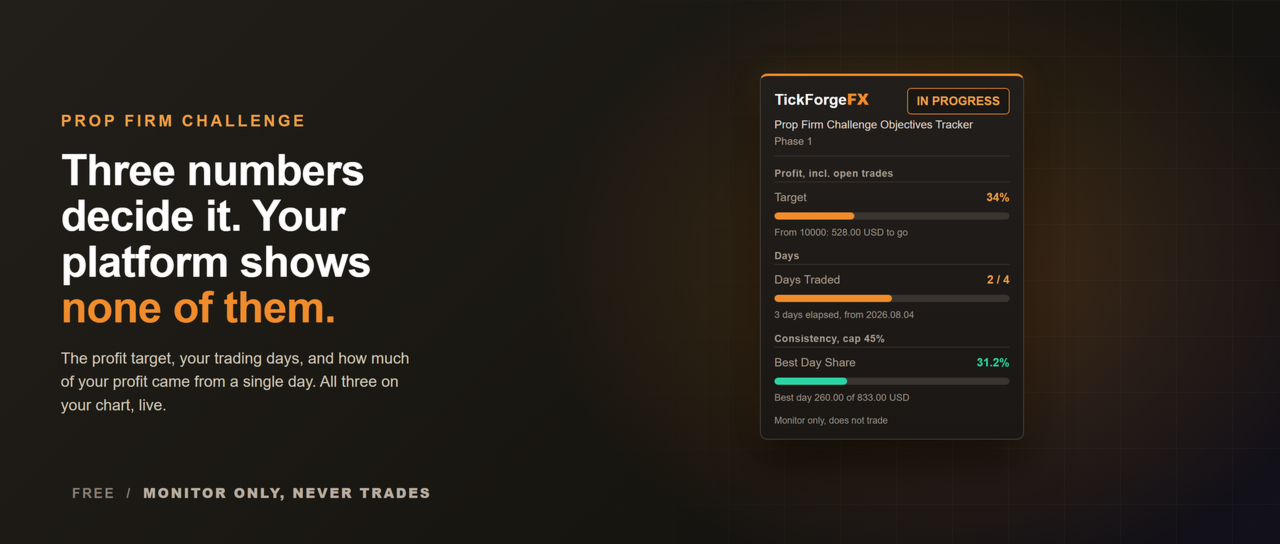Click the IN PROGRESS status badge
Screen dimensions: 1280x544
point(958,101)
